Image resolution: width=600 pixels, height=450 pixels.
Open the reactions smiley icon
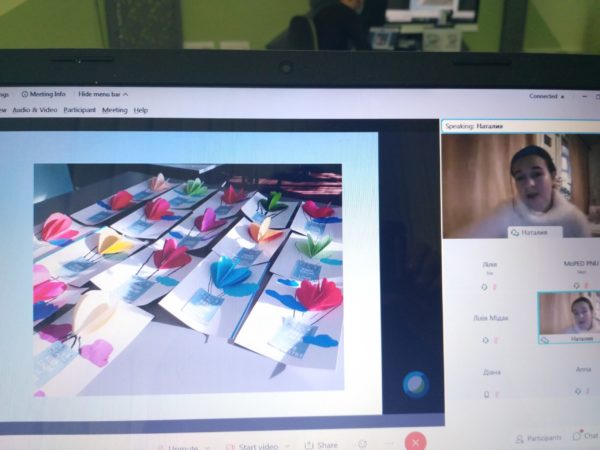(362, 444)
